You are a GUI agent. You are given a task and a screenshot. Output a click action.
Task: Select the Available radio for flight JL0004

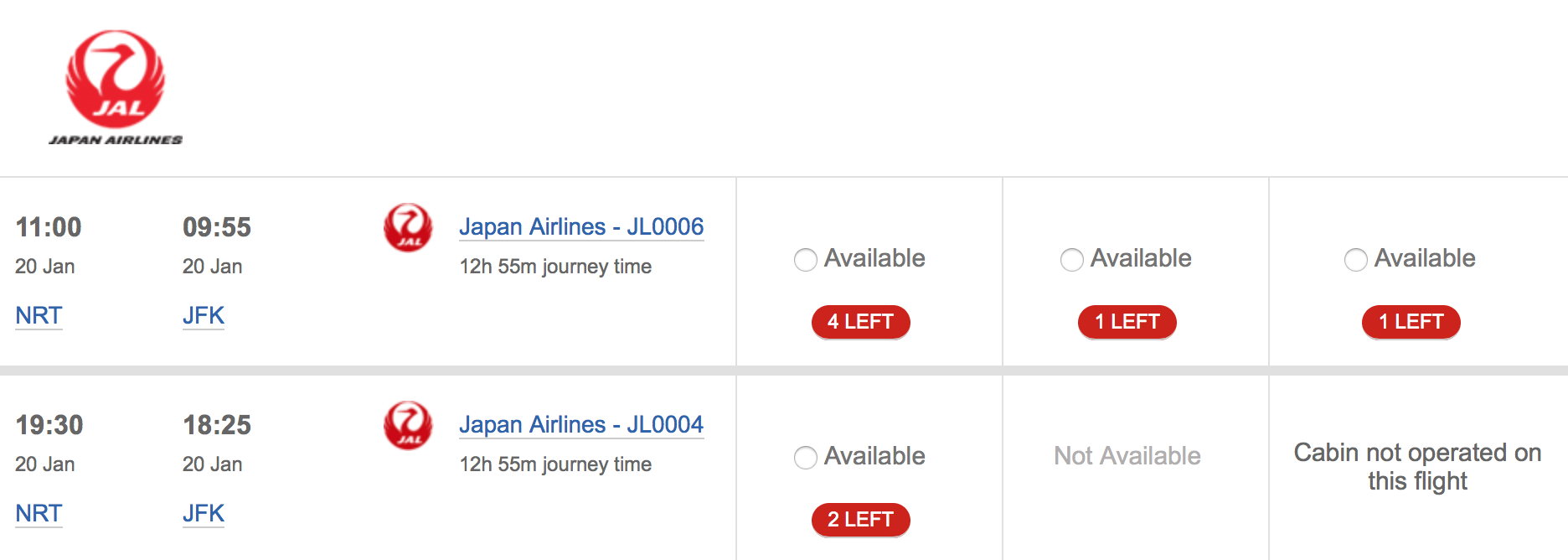click(x=806, y=458)
